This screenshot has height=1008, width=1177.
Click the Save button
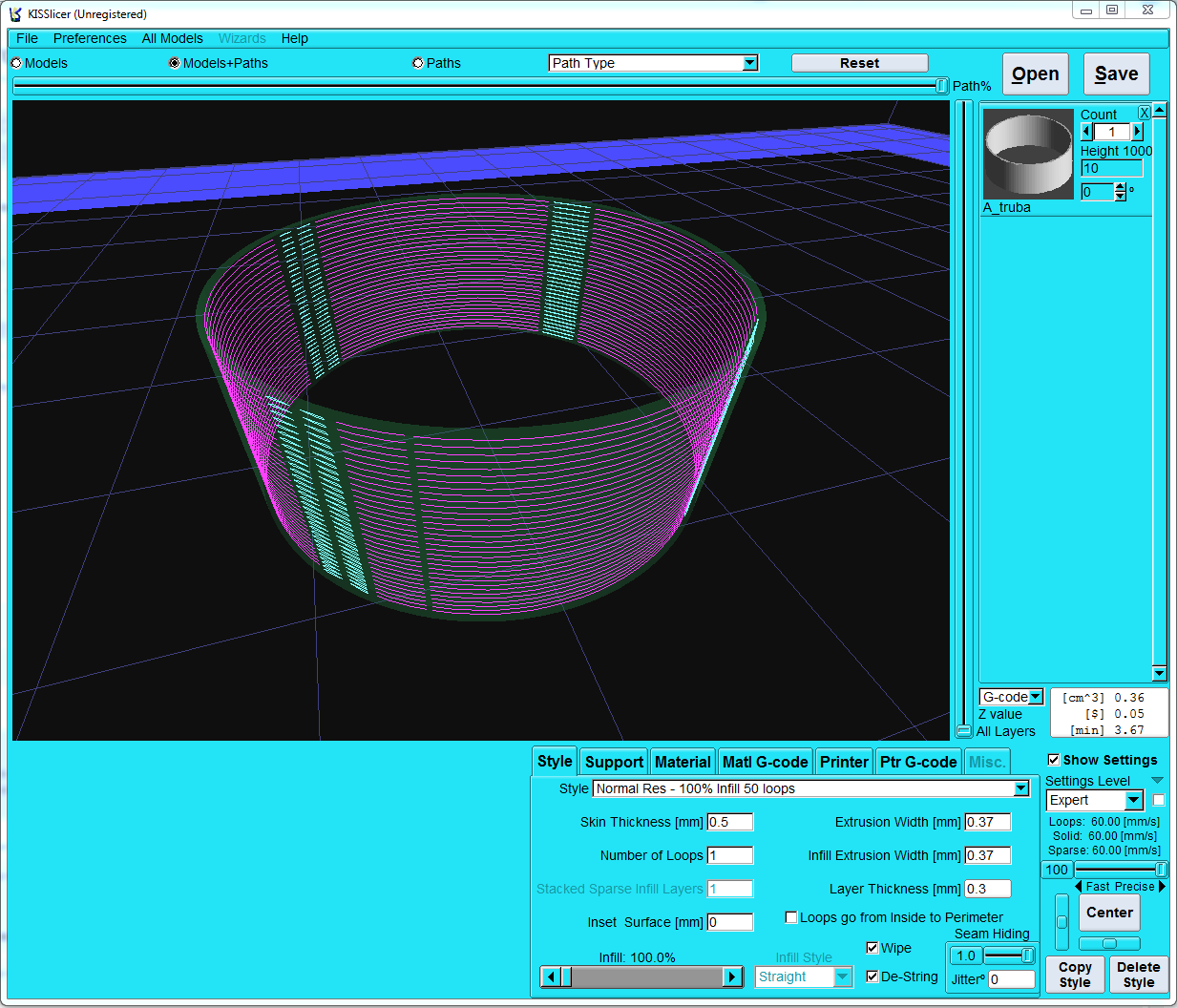(1116, 74)
